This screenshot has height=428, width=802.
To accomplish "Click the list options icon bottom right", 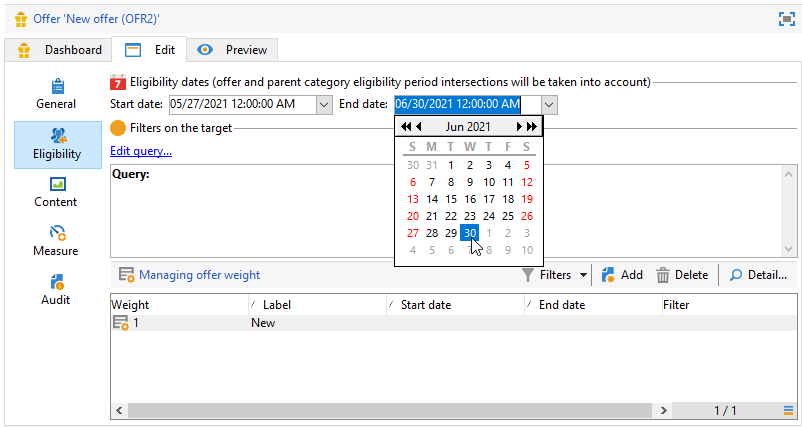I will (x=788, y=410).
